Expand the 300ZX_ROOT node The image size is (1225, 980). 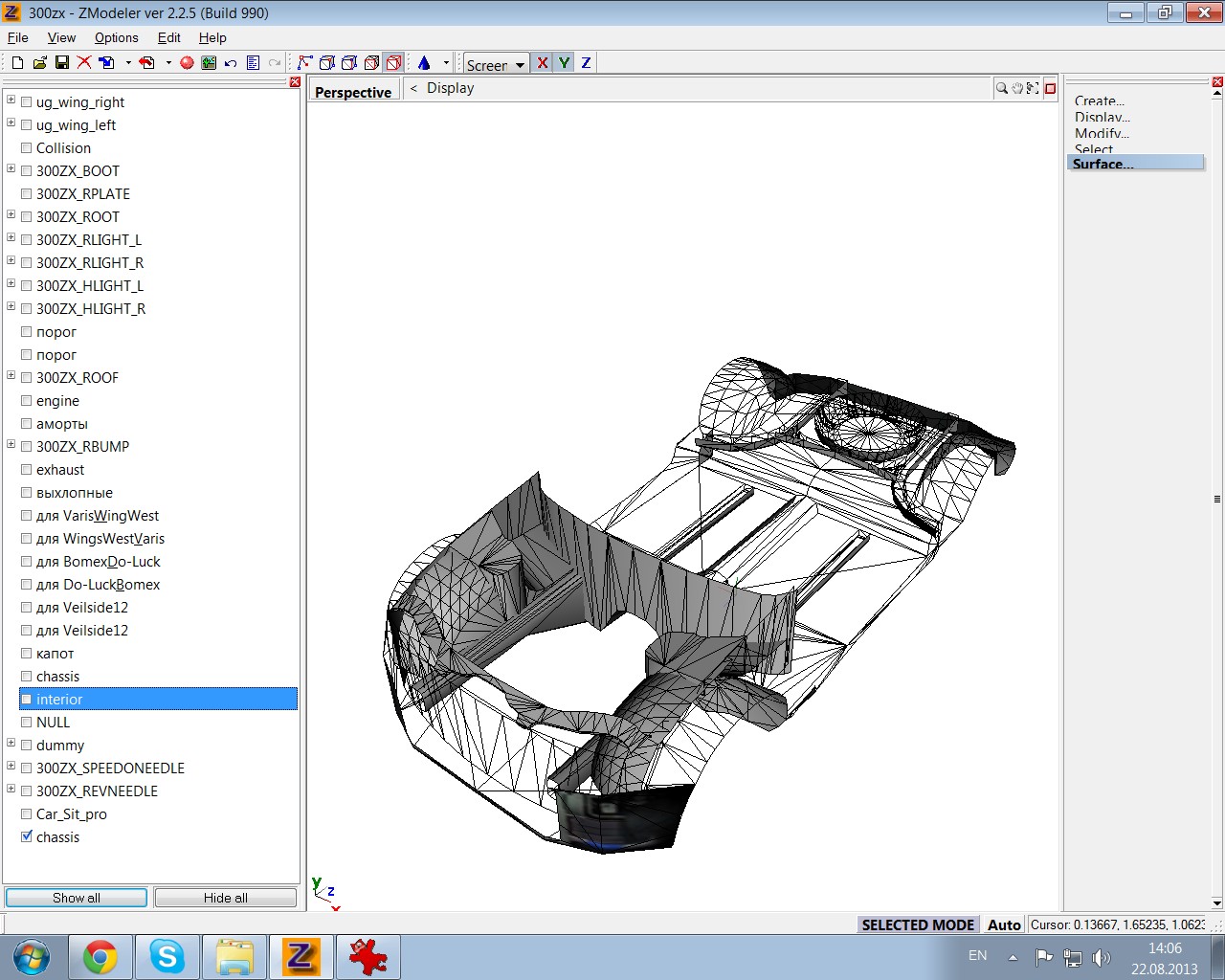(11, 214)
